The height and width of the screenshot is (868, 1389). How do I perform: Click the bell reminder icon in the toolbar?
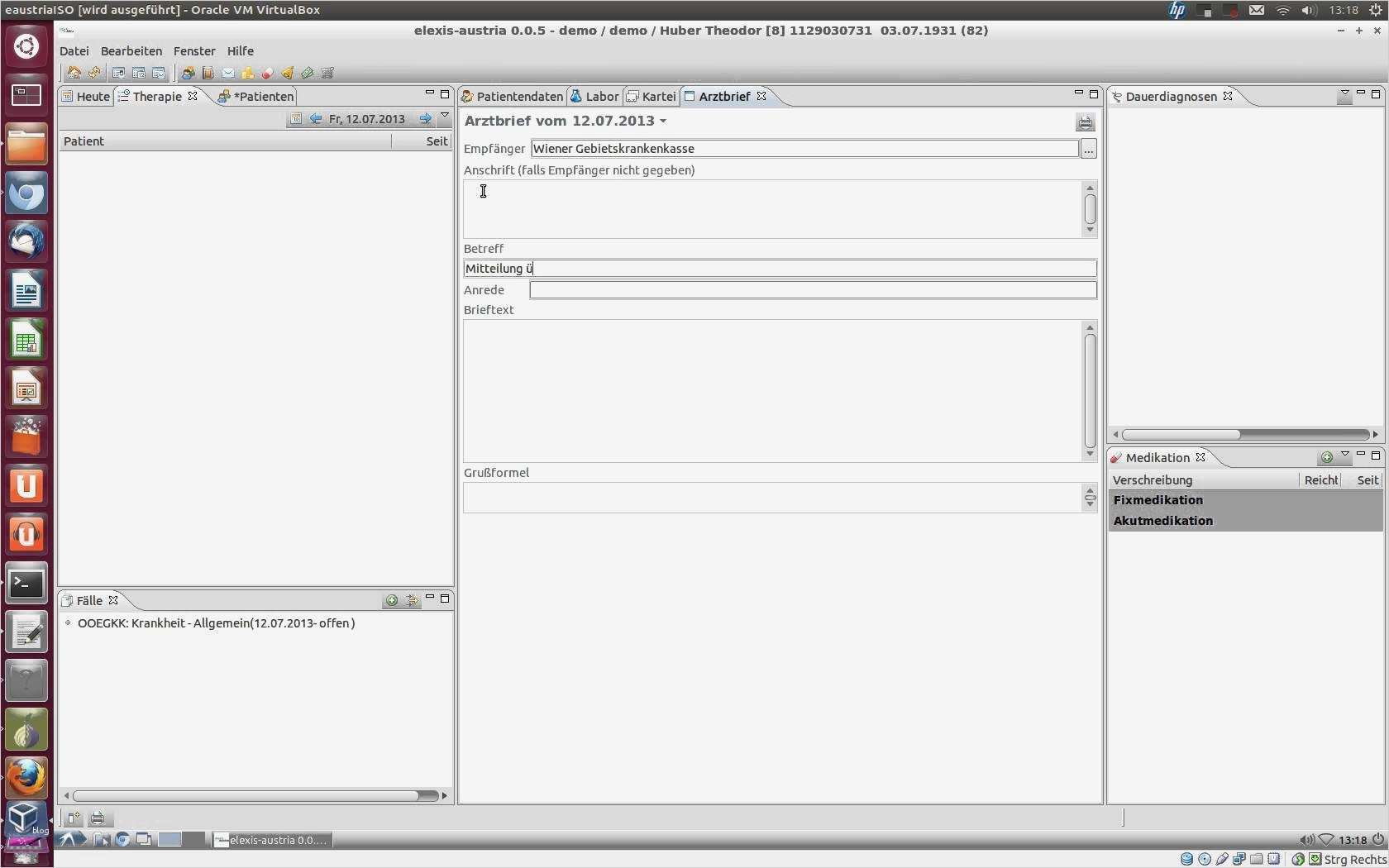(x=287, y=73)
